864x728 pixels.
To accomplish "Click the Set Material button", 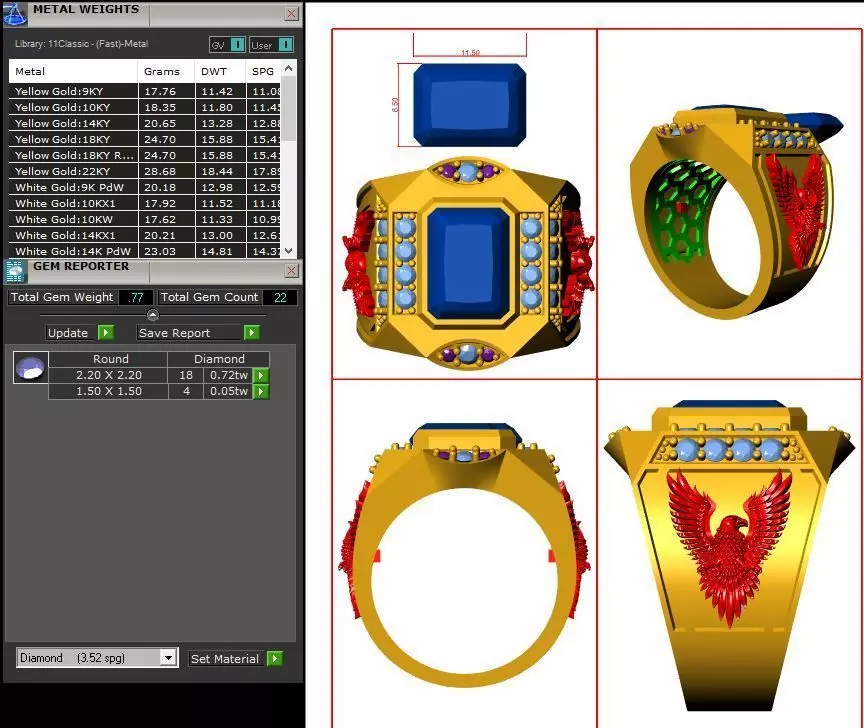I will tap(225, 659).
